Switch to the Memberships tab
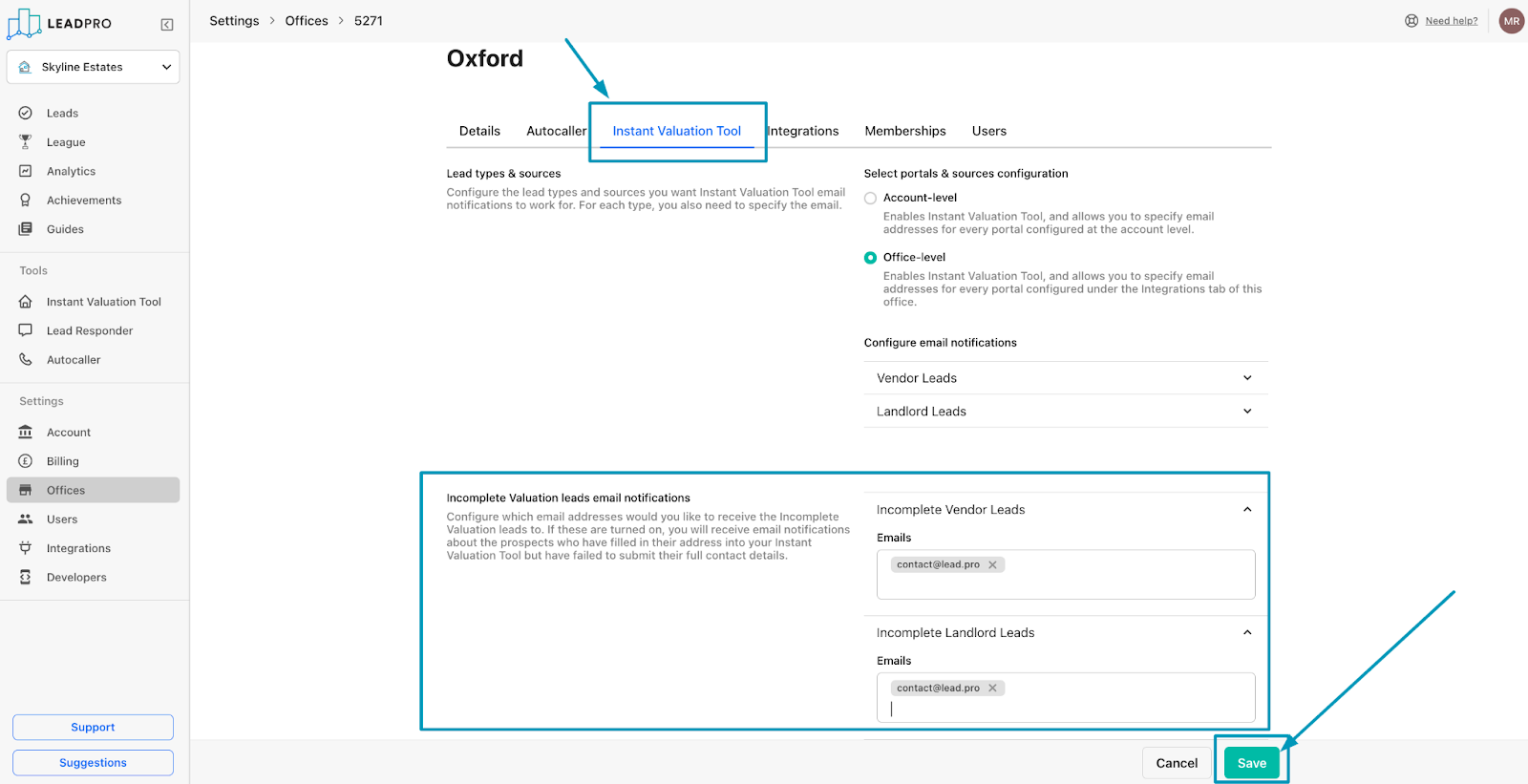 click(x=904, y=131)
